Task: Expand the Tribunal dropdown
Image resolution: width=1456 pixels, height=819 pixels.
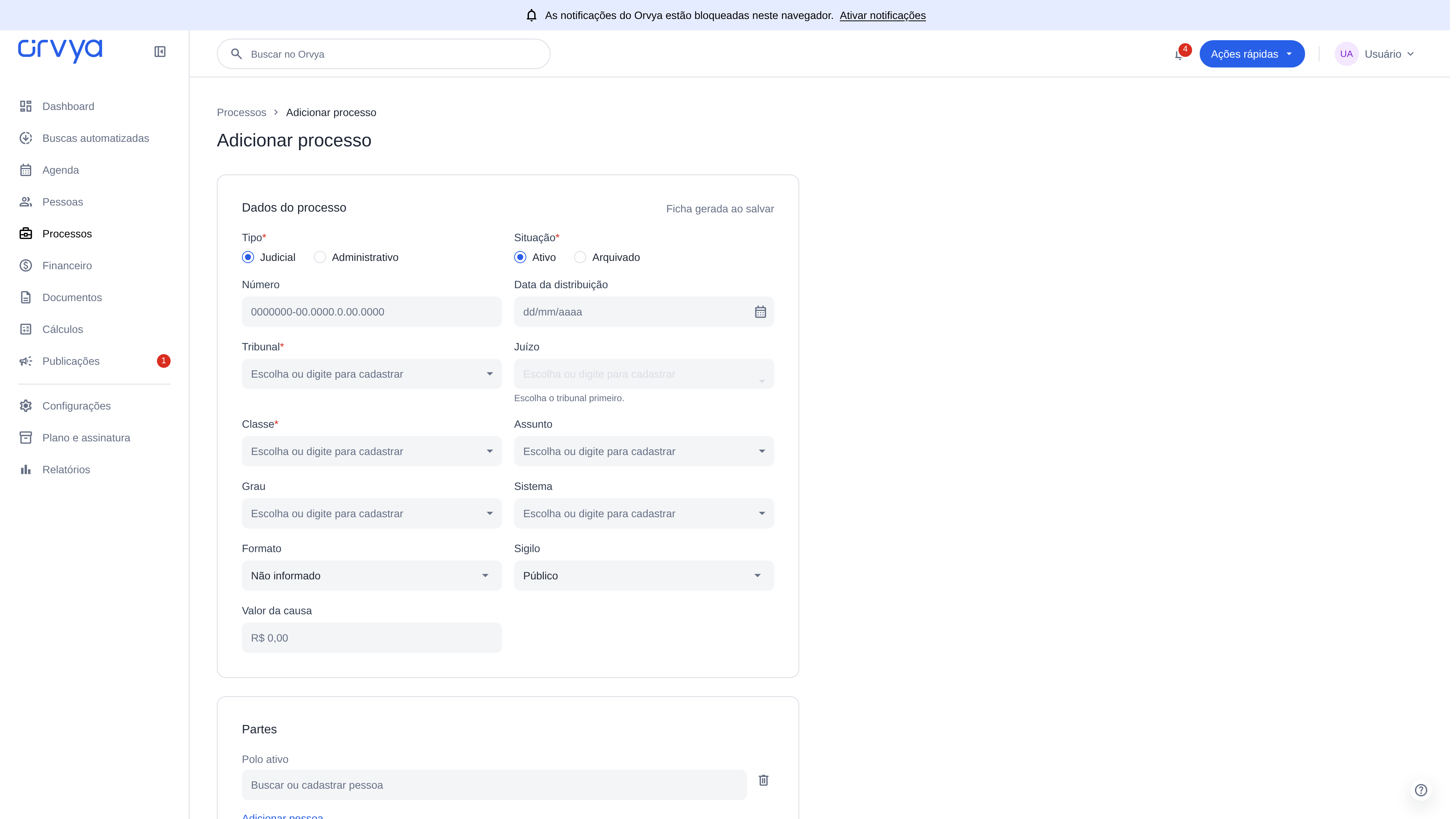Action: pyautogui.click(x=372, y=374)
